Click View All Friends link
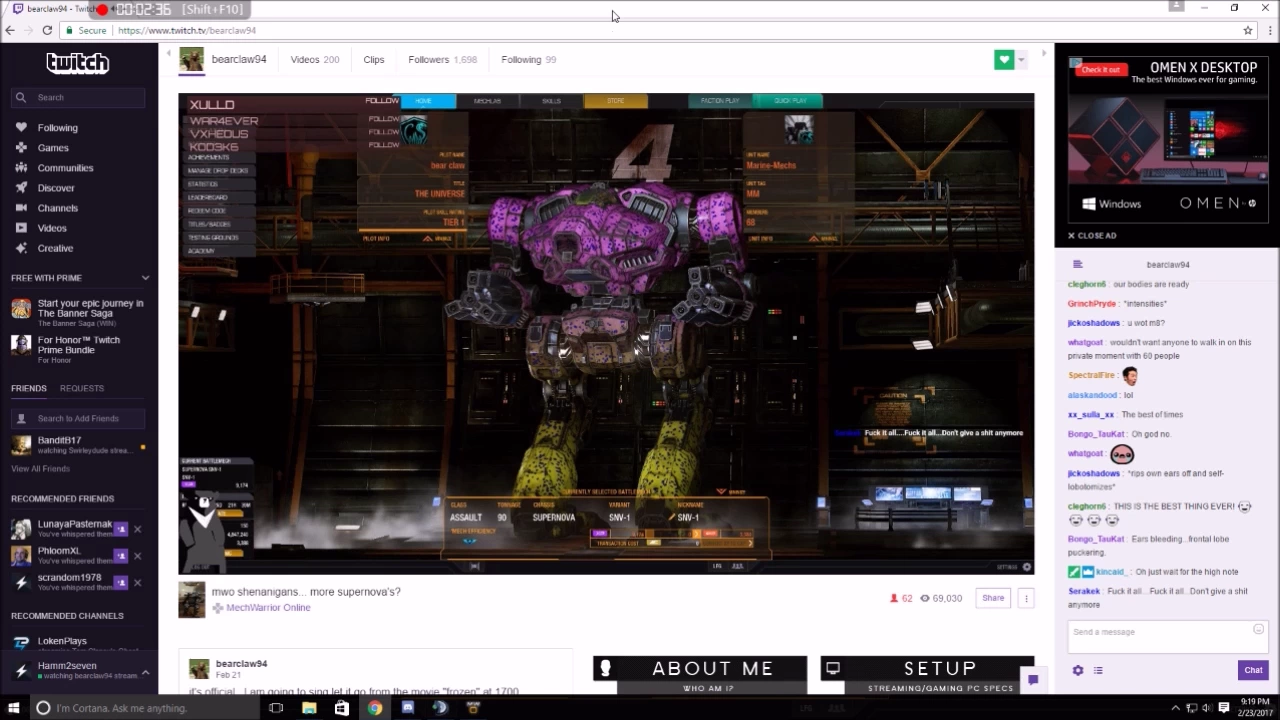This screenshot has height=720, width=1280. click(x=41, y=469)
